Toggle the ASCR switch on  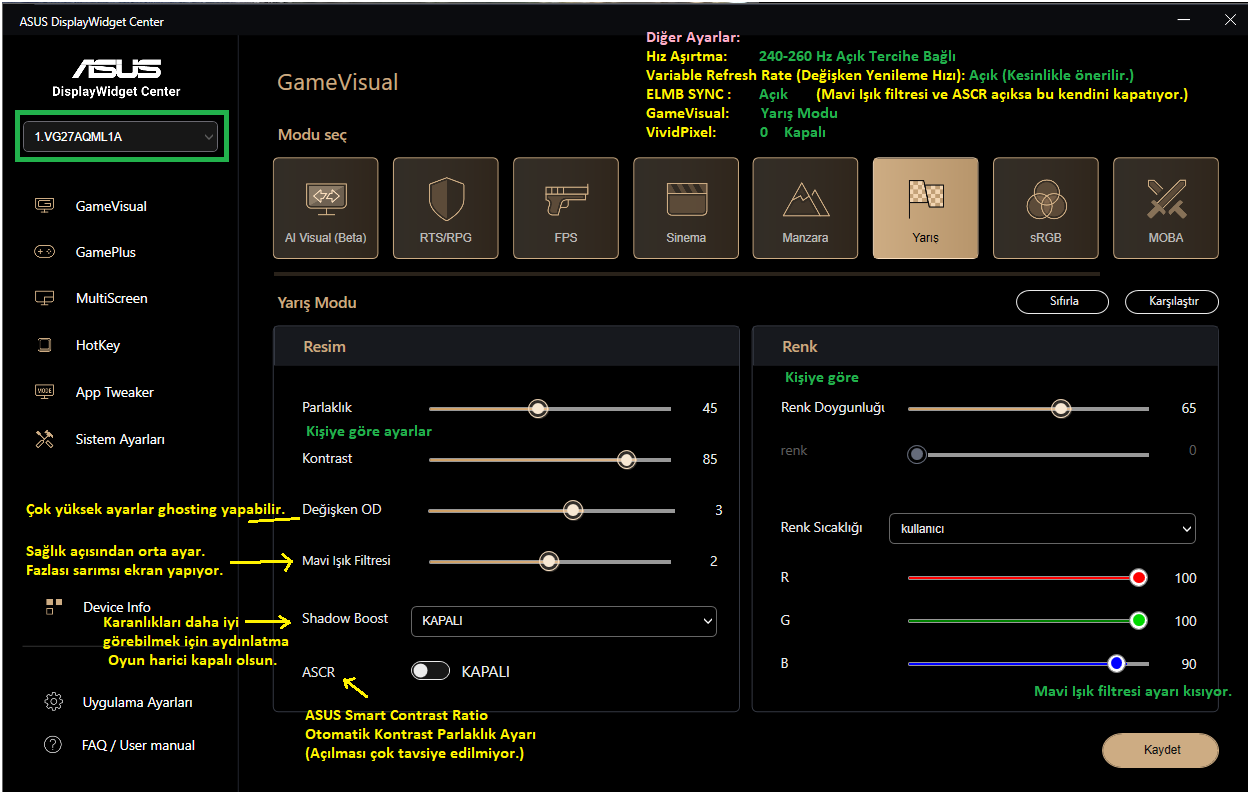430,671
